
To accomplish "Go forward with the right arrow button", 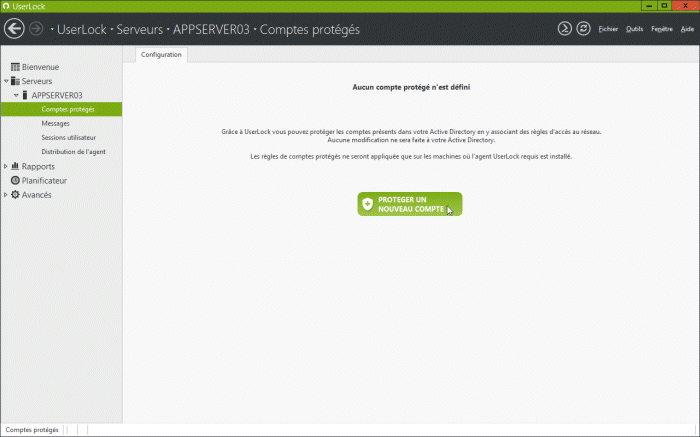I will pos(36,29).
